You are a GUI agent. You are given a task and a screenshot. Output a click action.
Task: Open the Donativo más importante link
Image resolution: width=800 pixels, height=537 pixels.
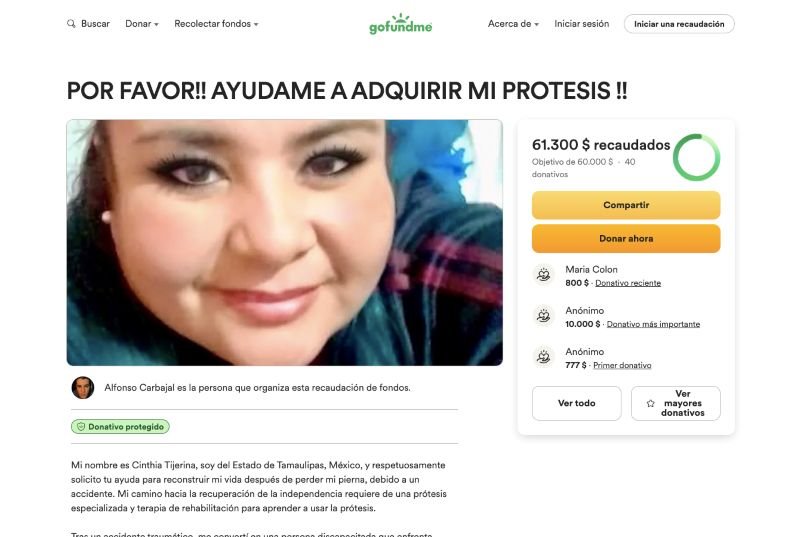coord(653,324)
